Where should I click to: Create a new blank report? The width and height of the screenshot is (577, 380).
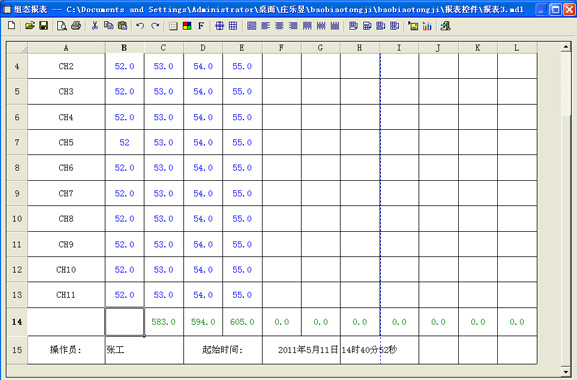pos(11,25)
